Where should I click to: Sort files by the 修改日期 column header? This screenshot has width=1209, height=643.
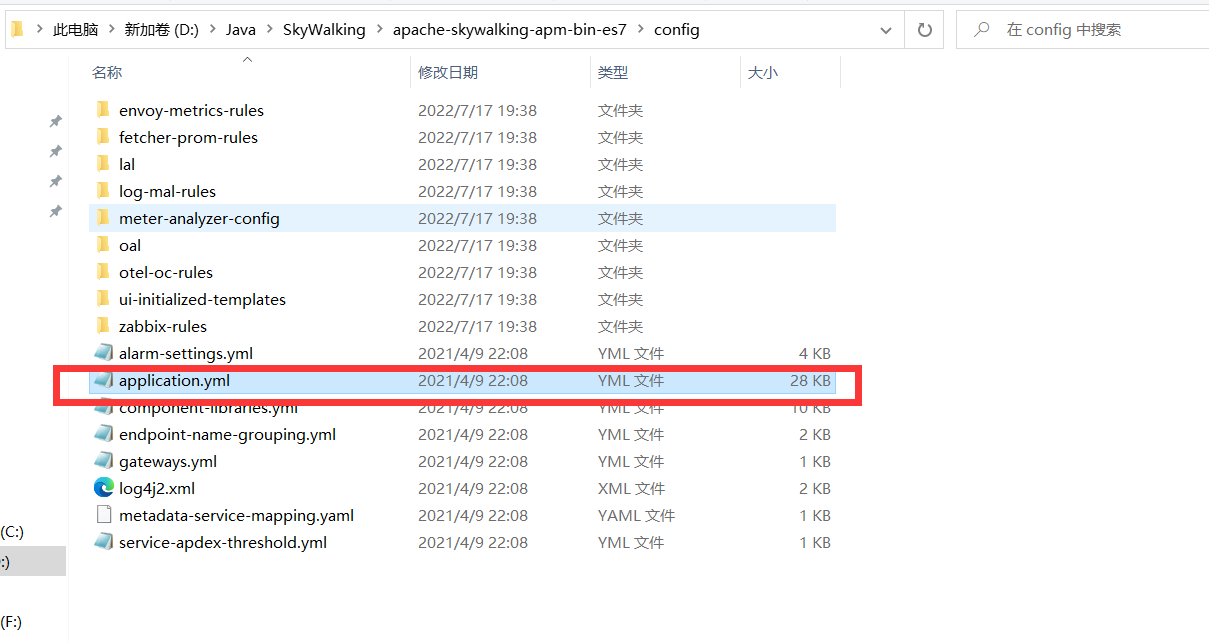[447, 73]
